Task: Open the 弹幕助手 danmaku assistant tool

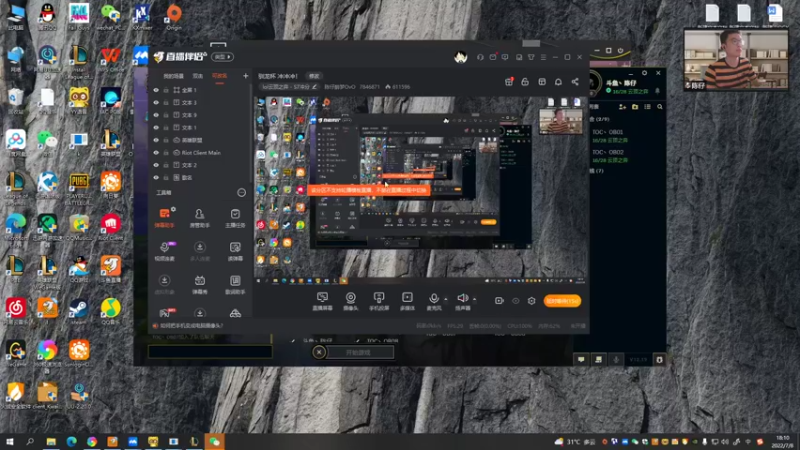Action: point(164,218)
